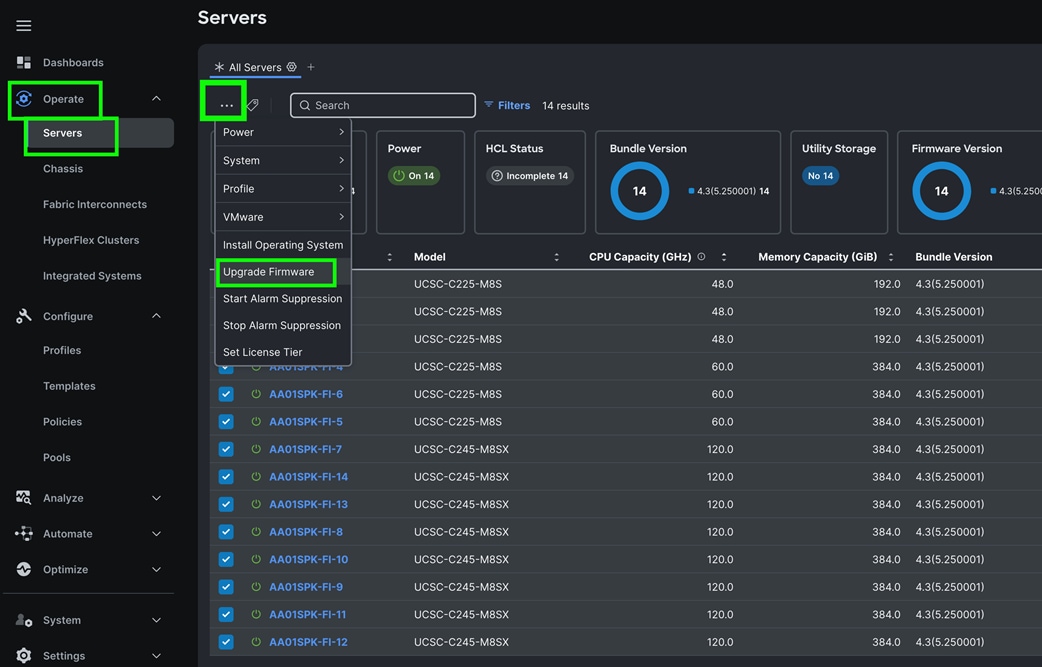Viewport: 1042px width, 667px height.
Task: Expand the Optimize section chevron
Action: pyautogui.click(x=156, y=569)
